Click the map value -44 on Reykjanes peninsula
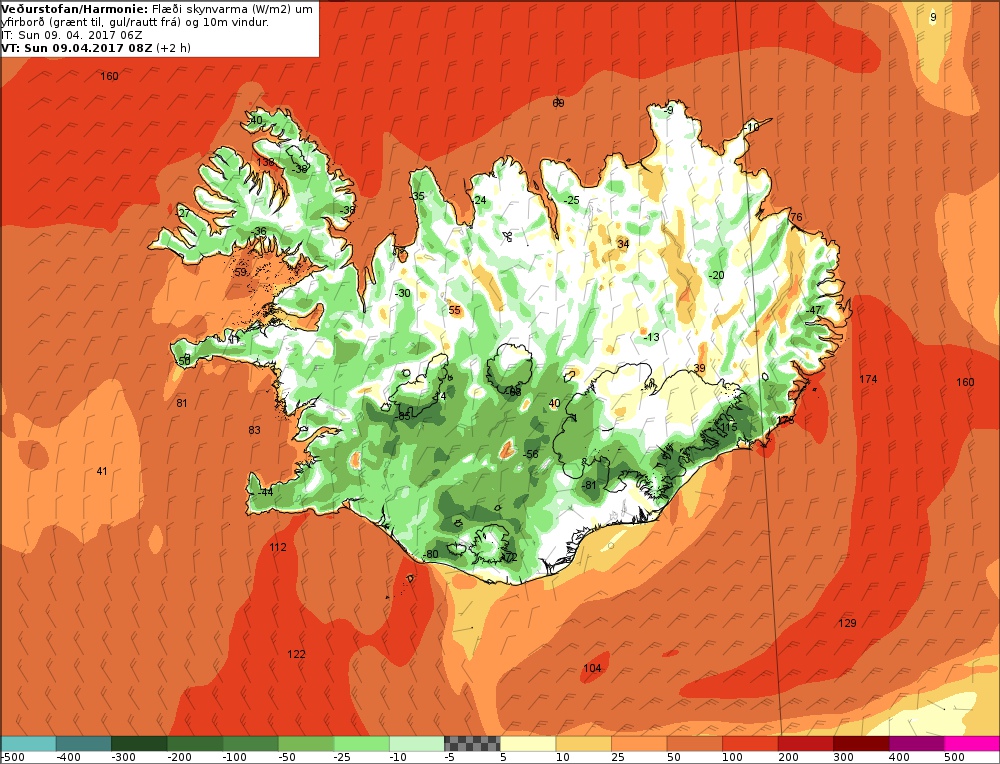Image resolution: width=1000 pixels, height=764 pixels. coord(265,492)
